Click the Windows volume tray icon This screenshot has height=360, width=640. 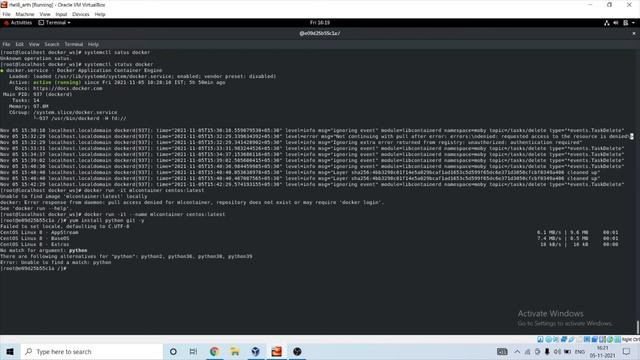point(557,351)
